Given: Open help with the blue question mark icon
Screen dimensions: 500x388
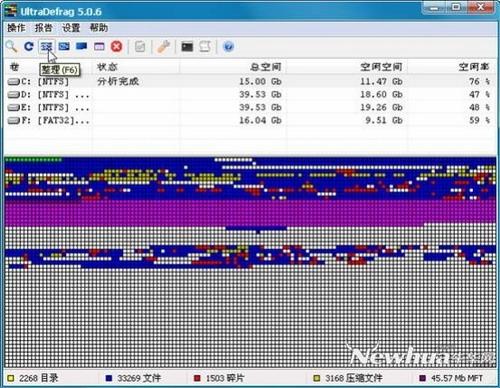Looking at the screenshot, I should coord(229,46).
